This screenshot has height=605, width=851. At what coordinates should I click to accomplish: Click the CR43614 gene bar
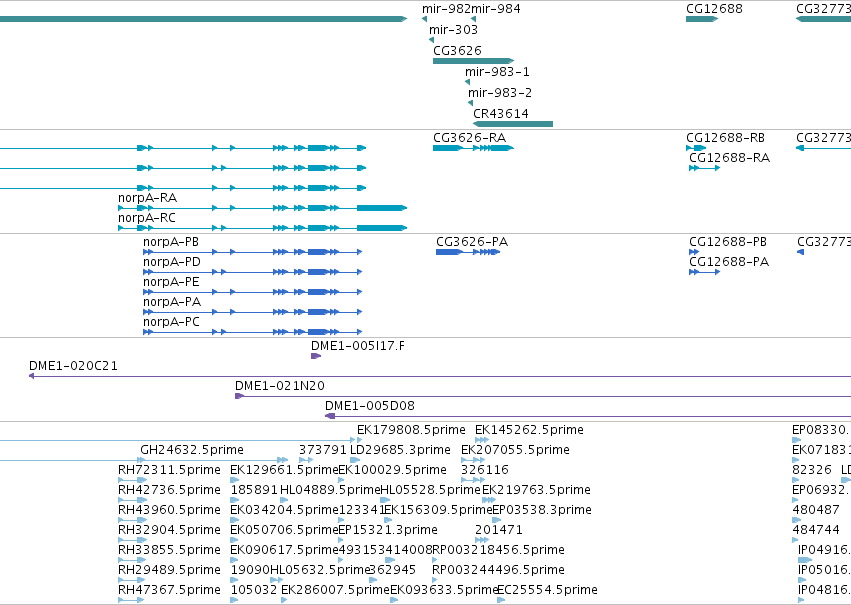pyautogui.click(x=513, y=124)
